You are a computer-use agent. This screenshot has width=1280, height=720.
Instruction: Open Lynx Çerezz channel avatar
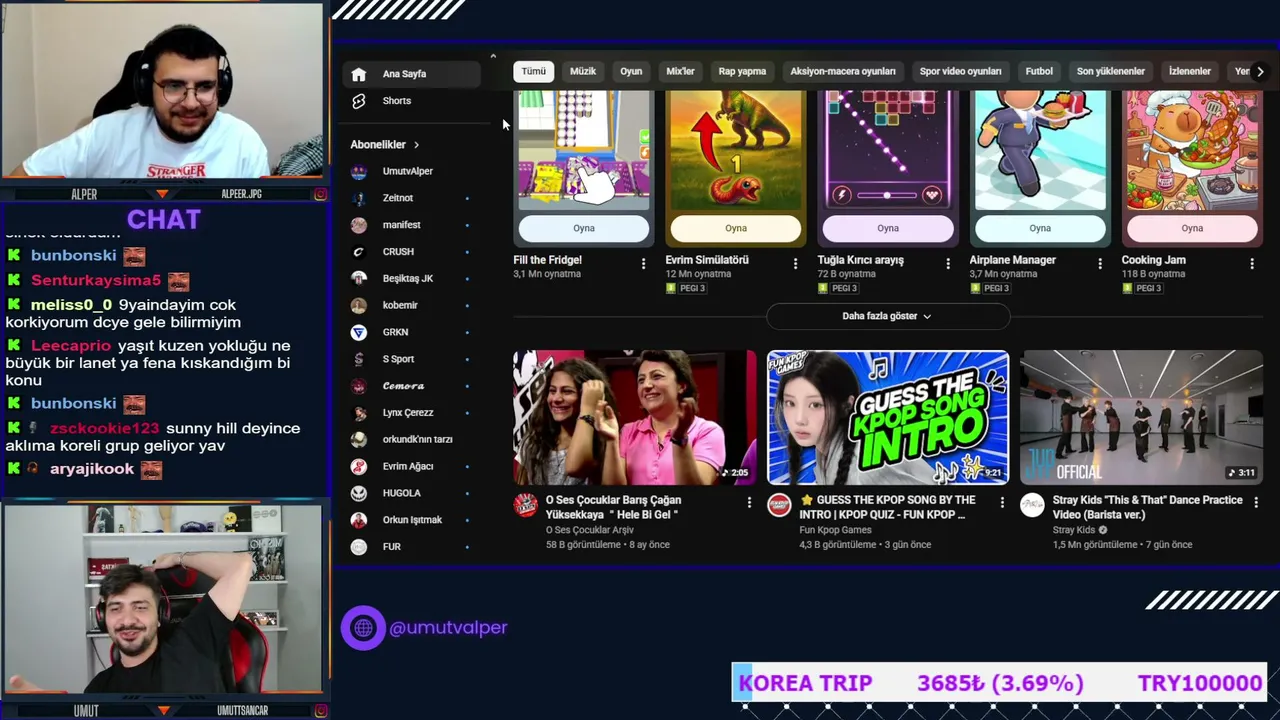tap(359, 413)
